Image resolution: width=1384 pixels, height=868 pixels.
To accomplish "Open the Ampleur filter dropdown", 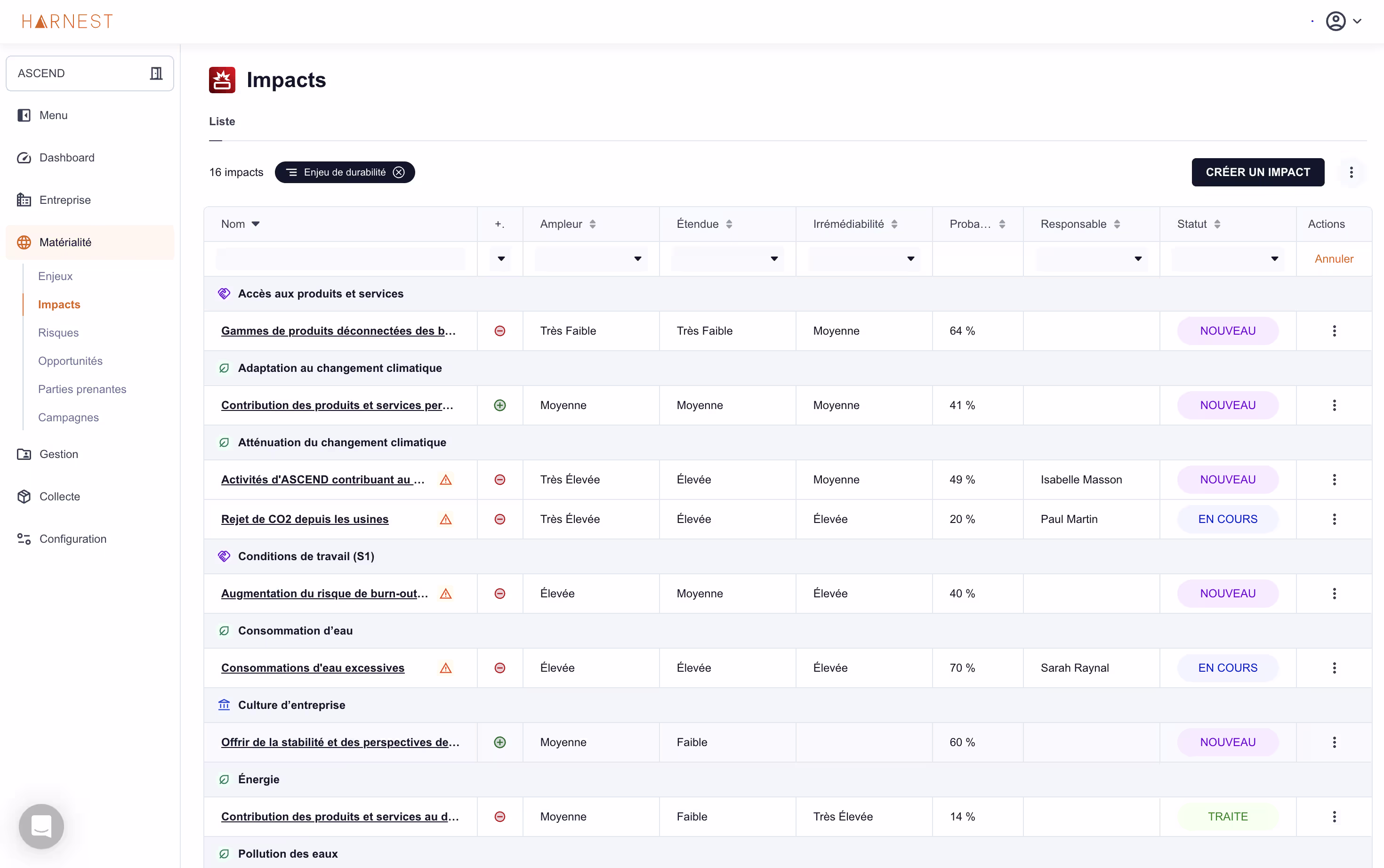I will [x=590, y=259].
